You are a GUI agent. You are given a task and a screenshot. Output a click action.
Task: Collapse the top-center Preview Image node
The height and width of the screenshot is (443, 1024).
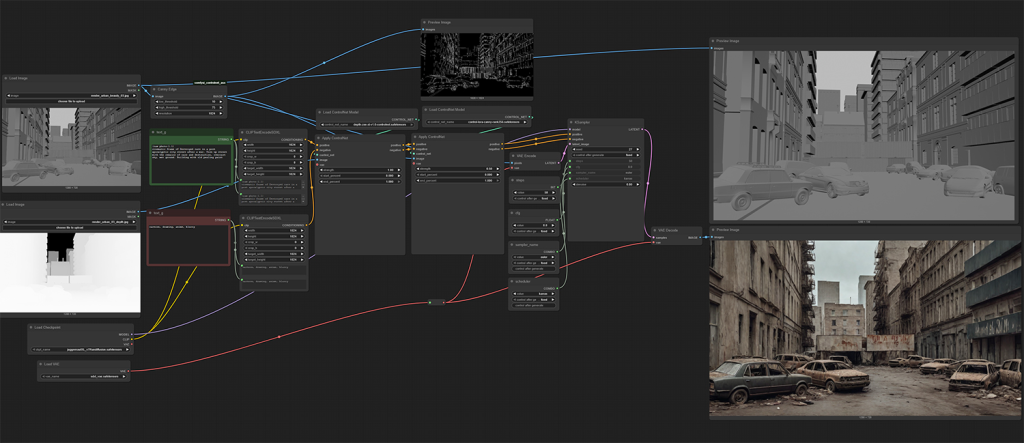pyautogui.click(x=425, y=22)
